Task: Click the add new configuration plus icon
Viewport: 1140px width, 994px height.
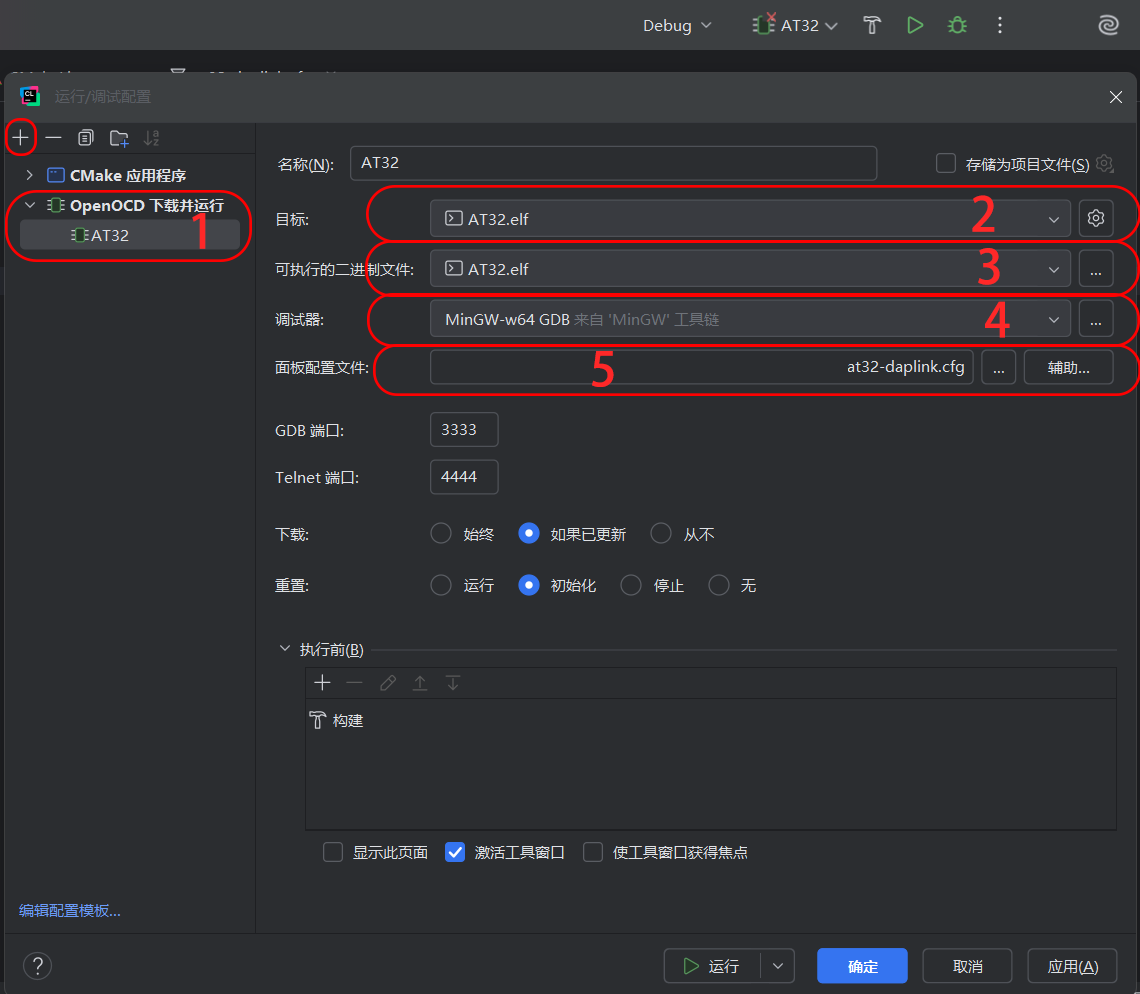Action: coord(21,137)
